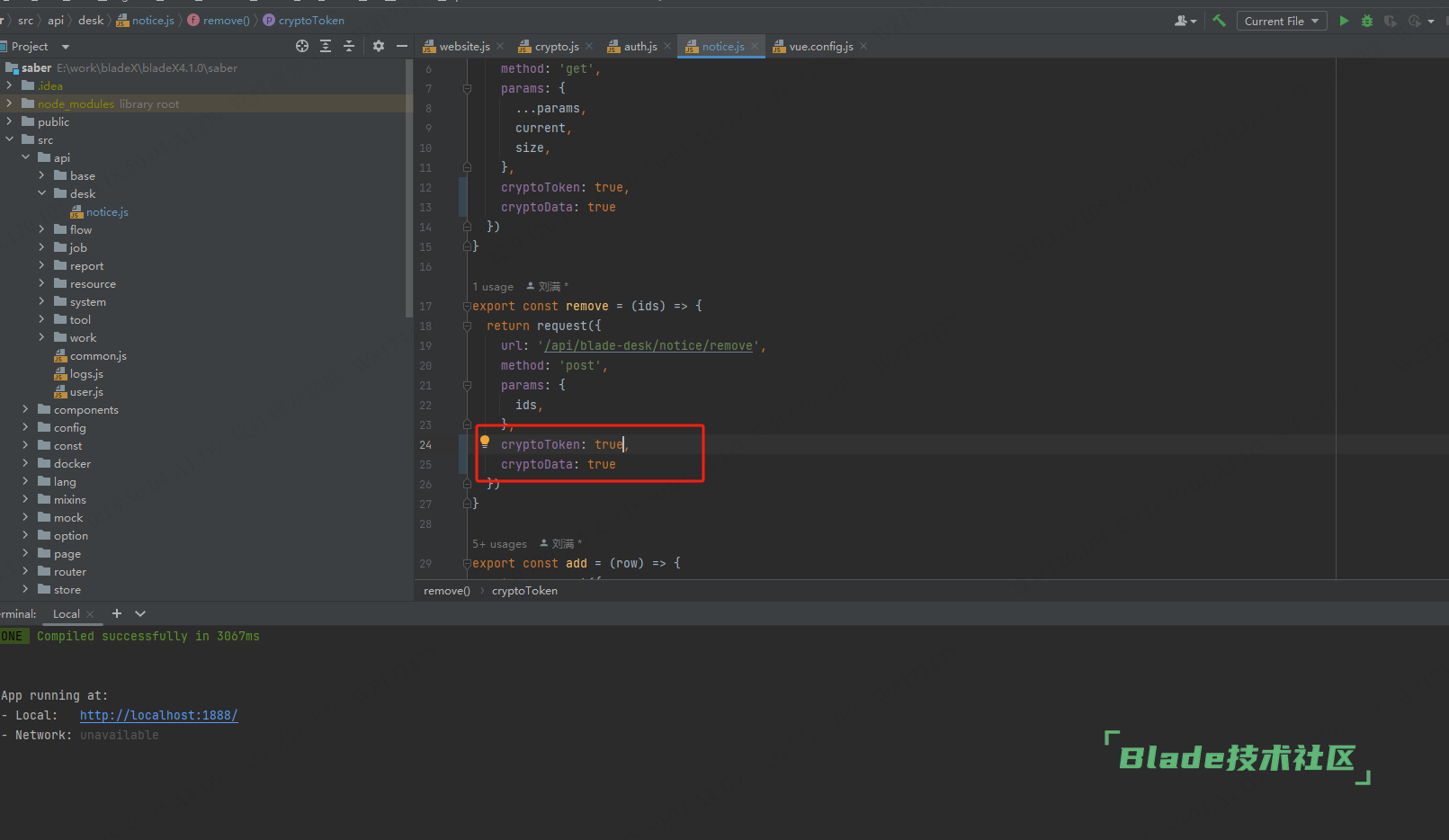Start debugging with the green bug icon
This screenshot has height=840, width=1449.
point(1367,21)
